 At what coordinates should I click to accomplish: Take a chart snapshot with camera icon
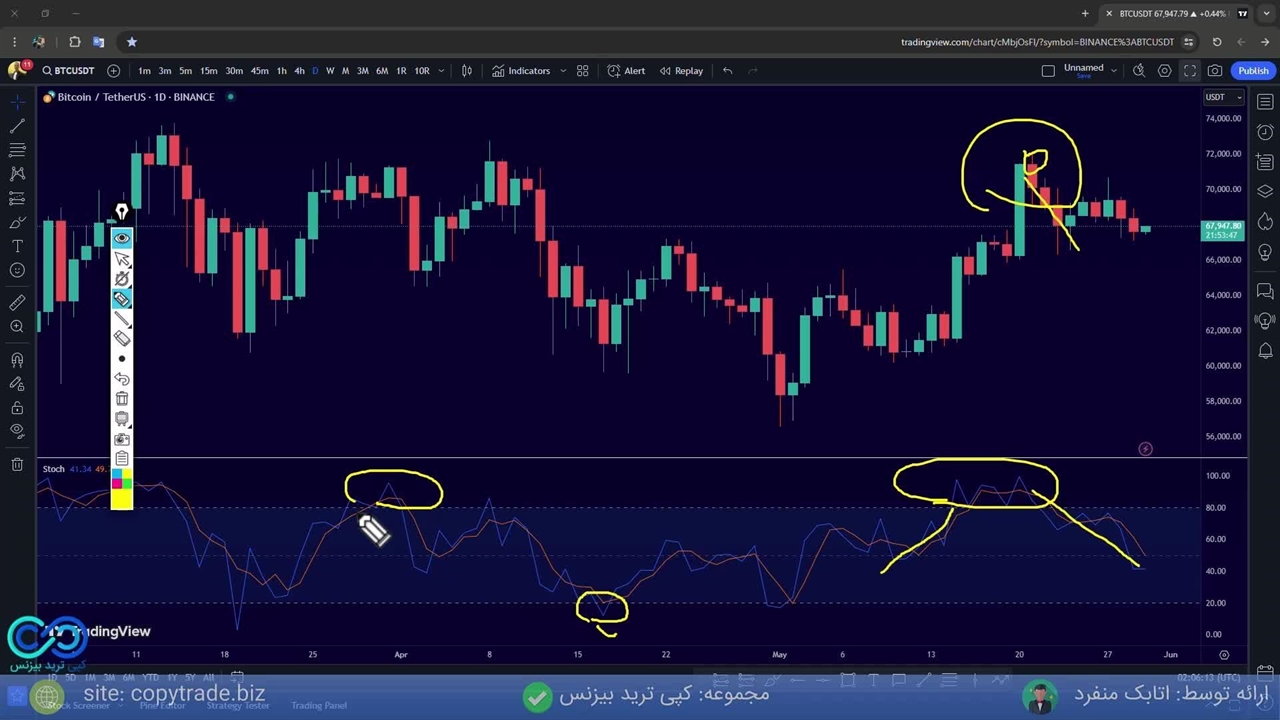click(1214, 71)
